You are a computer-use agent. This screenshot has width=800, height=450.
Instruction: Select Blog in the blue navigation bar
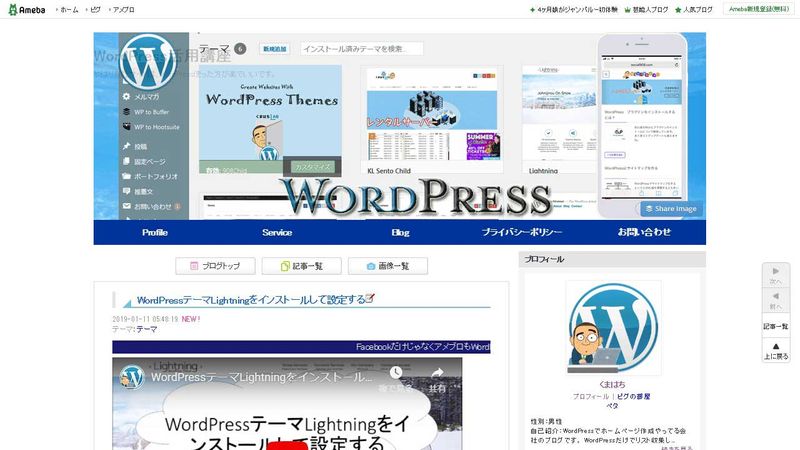400,232
